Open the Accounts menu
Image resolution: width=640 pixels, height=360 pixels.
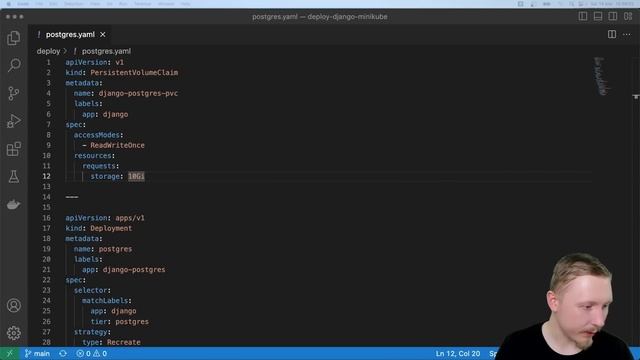[13, 305]
